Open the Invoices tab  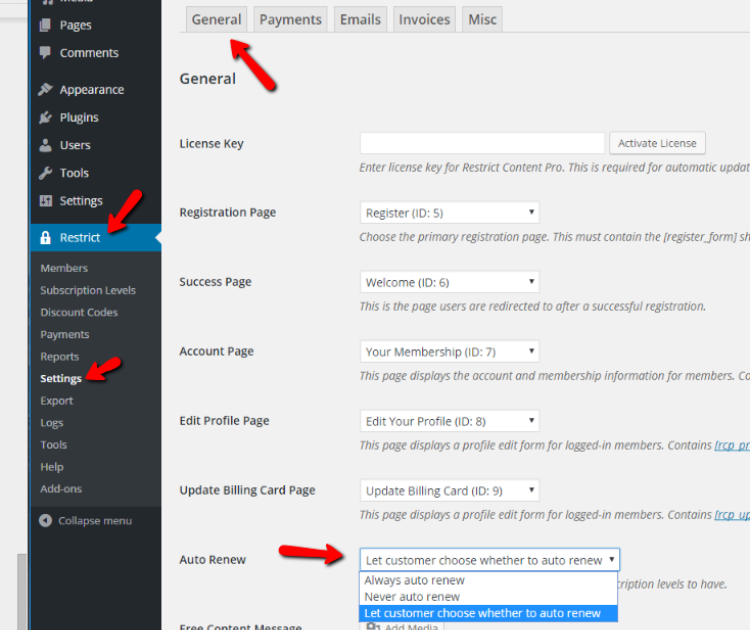(424, 20)
